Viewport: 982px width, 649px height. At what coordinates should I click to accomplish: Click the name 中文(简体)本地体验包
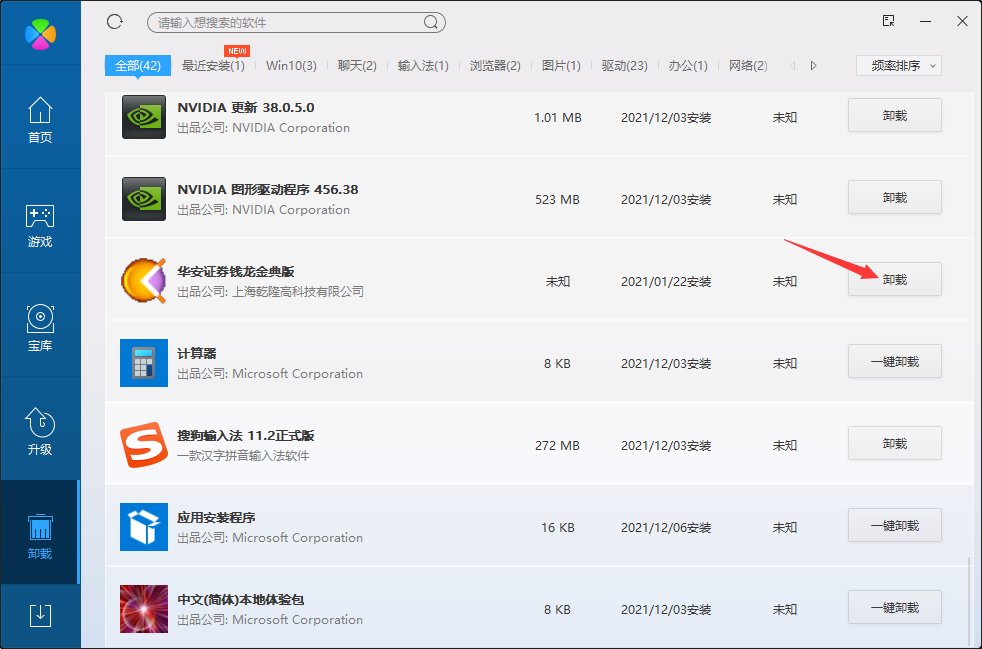tap(240, 600)
